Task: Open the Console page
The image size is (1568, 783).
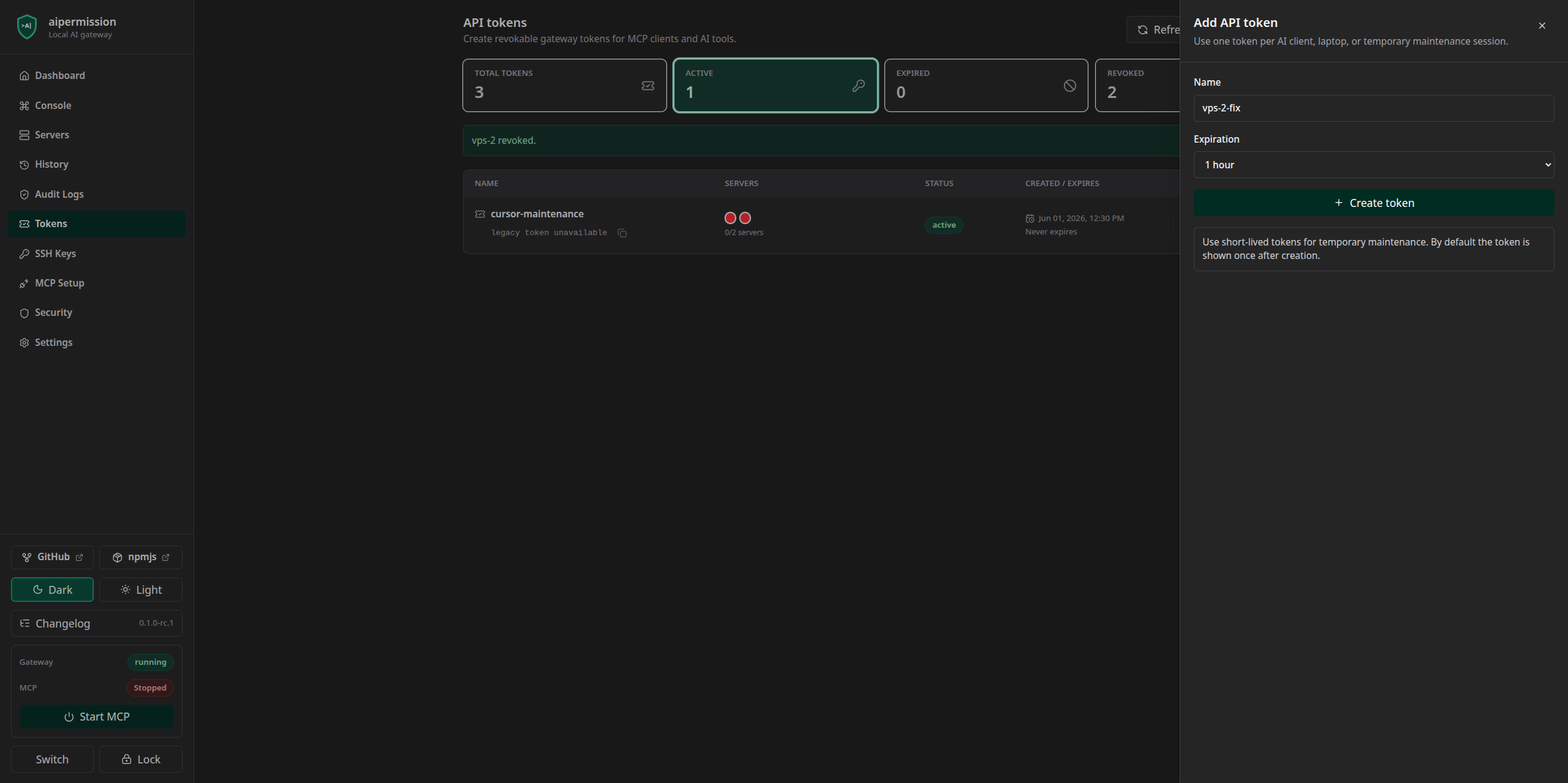Action: (x=97, y=105)
